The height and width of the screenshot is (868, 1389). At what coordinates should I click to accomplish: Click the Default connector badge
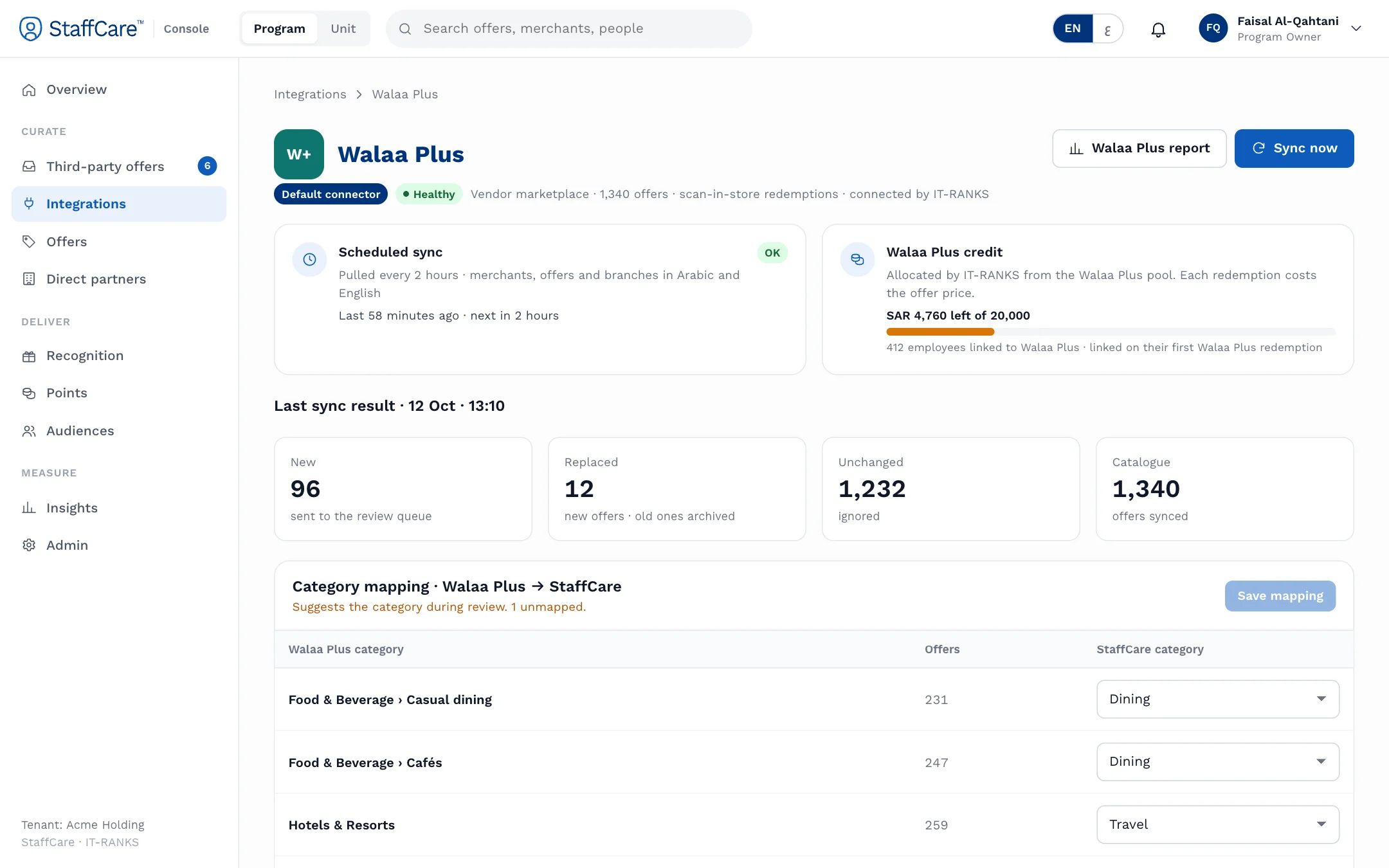tap(331, 194)
